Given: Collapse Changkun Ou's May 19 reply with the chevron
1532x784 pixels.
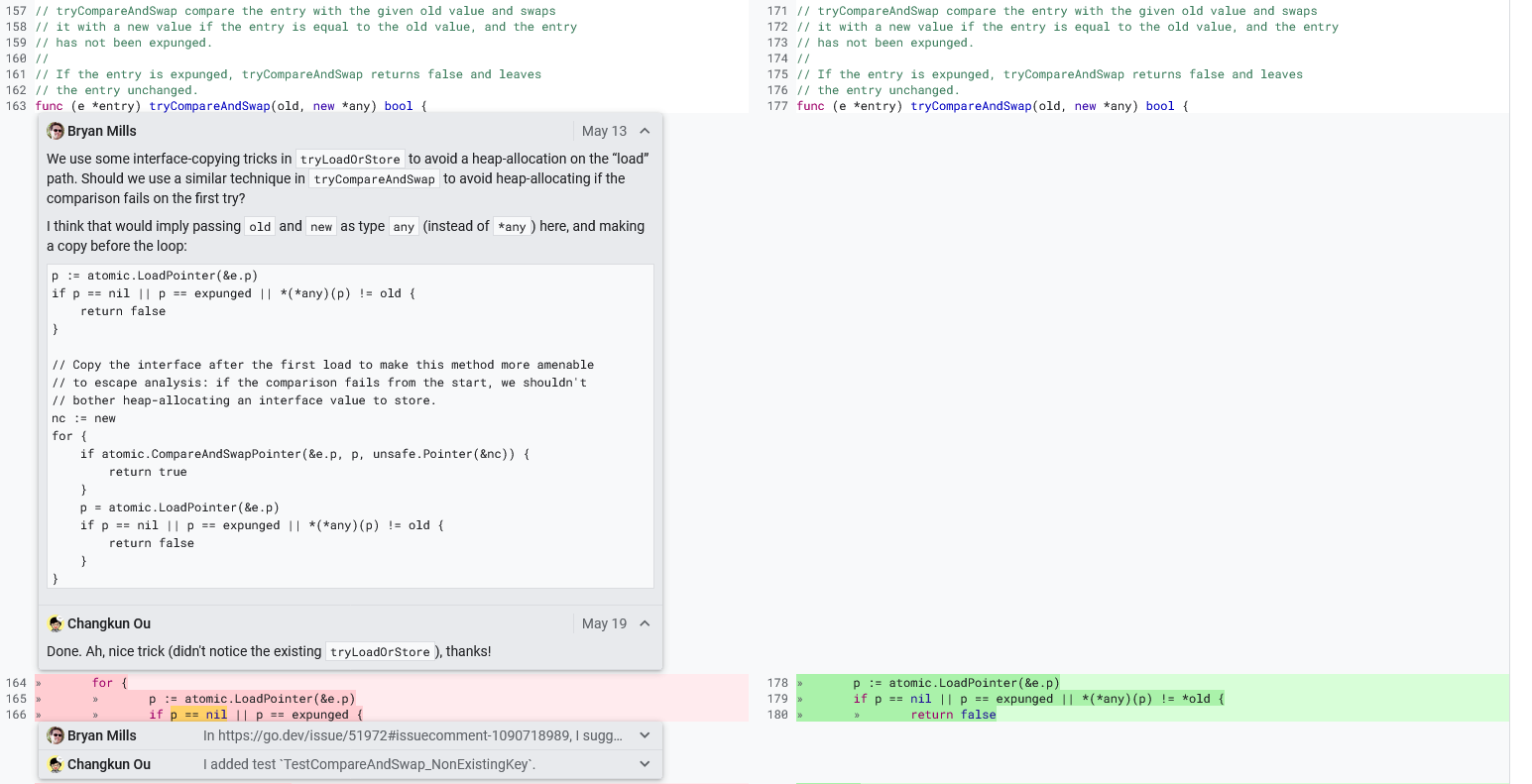Looking at the screenshot, I should pos(644,623).
